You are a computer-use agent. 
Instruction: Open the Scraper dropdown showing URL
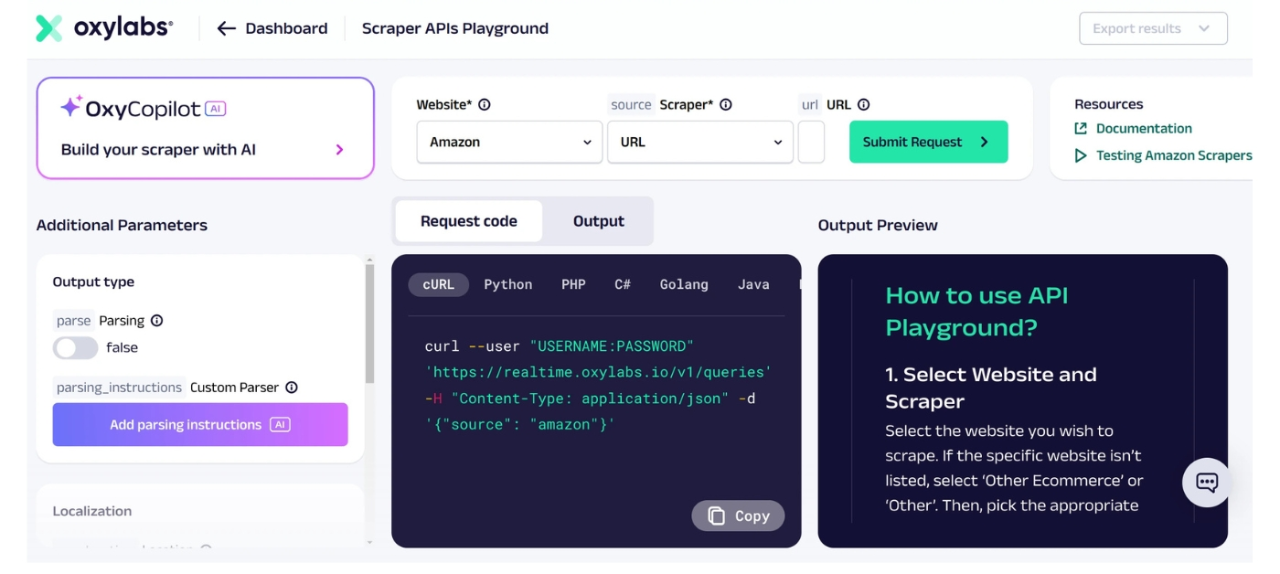700,142
